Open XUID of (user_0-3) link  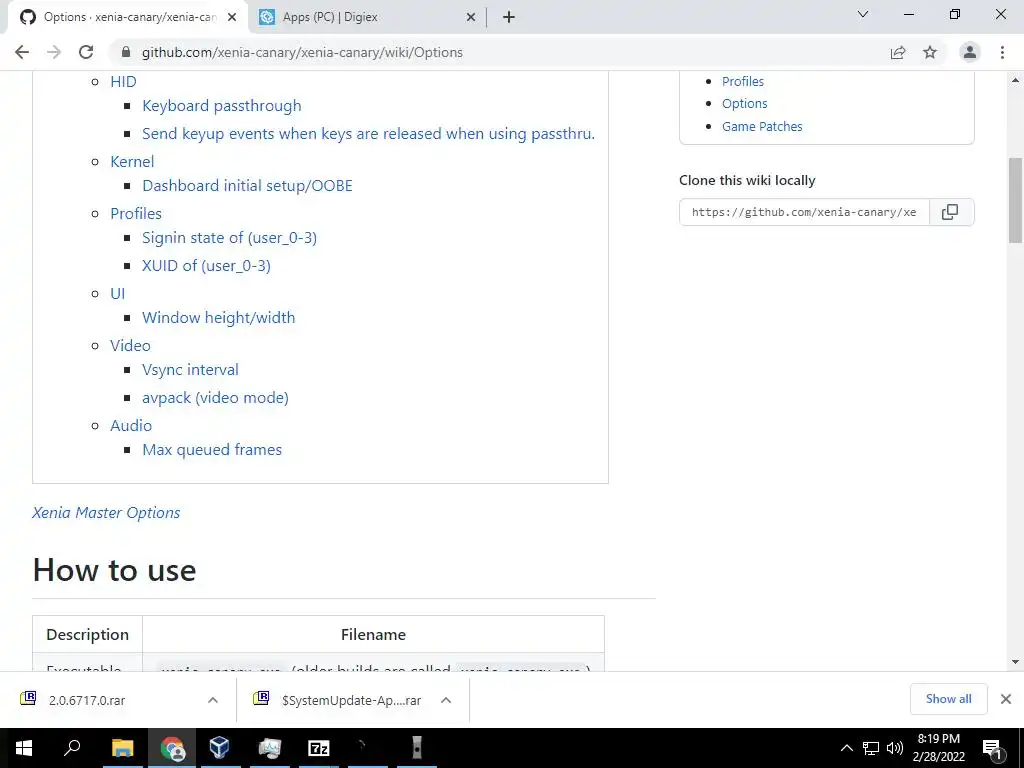pos(206,266)
